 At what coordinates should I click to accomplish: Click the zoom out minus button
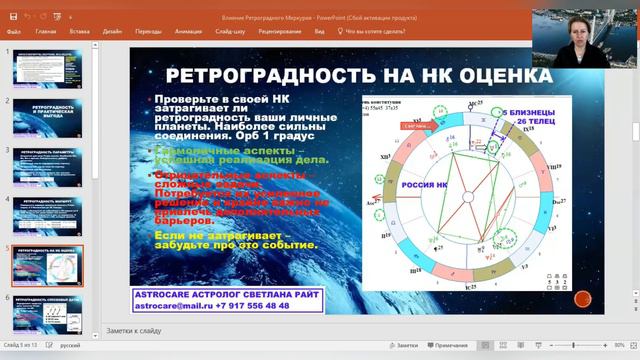[551, 345]
